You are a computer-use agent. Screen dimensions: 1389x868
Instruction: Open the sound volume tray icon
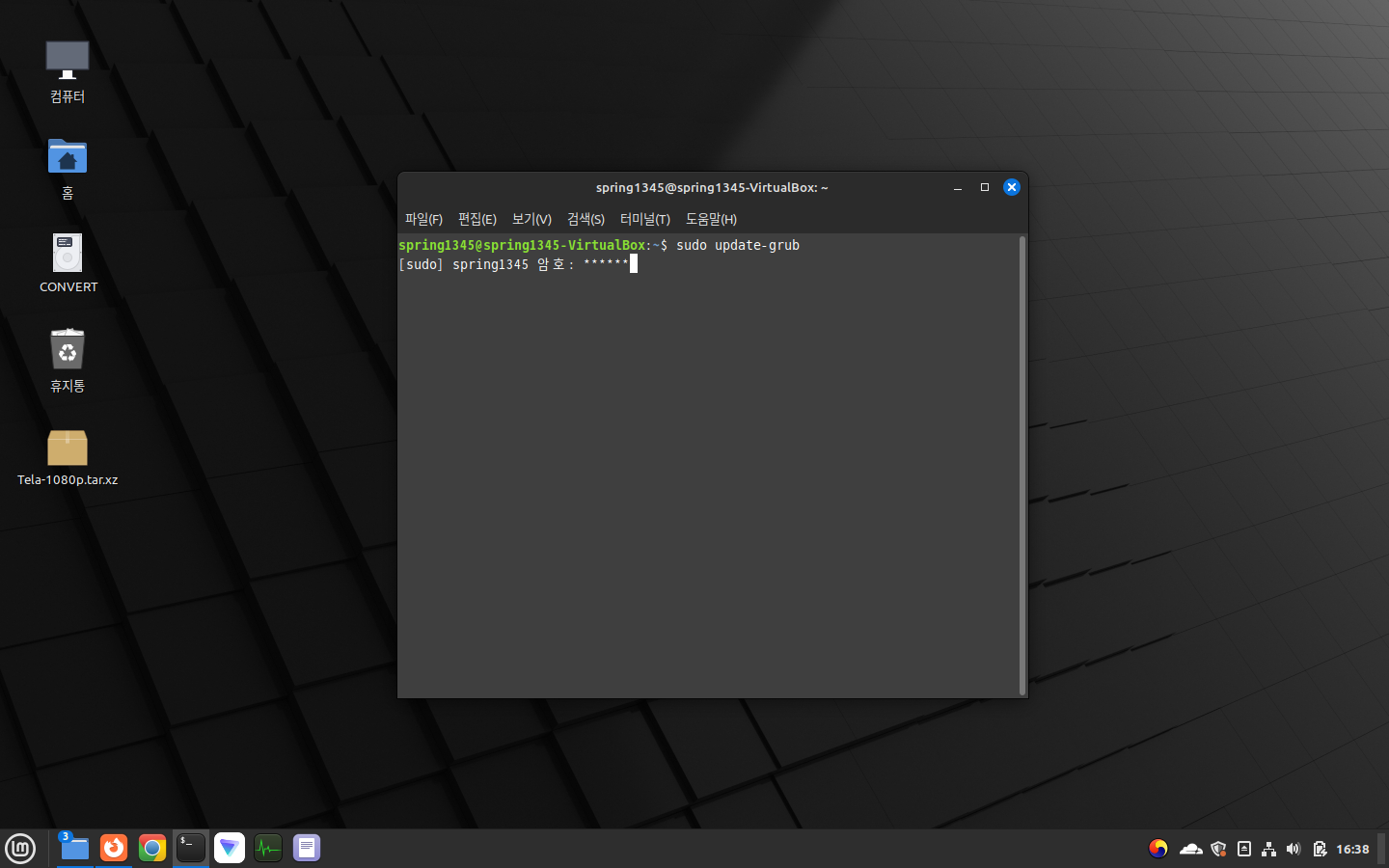click(1294, 849)
